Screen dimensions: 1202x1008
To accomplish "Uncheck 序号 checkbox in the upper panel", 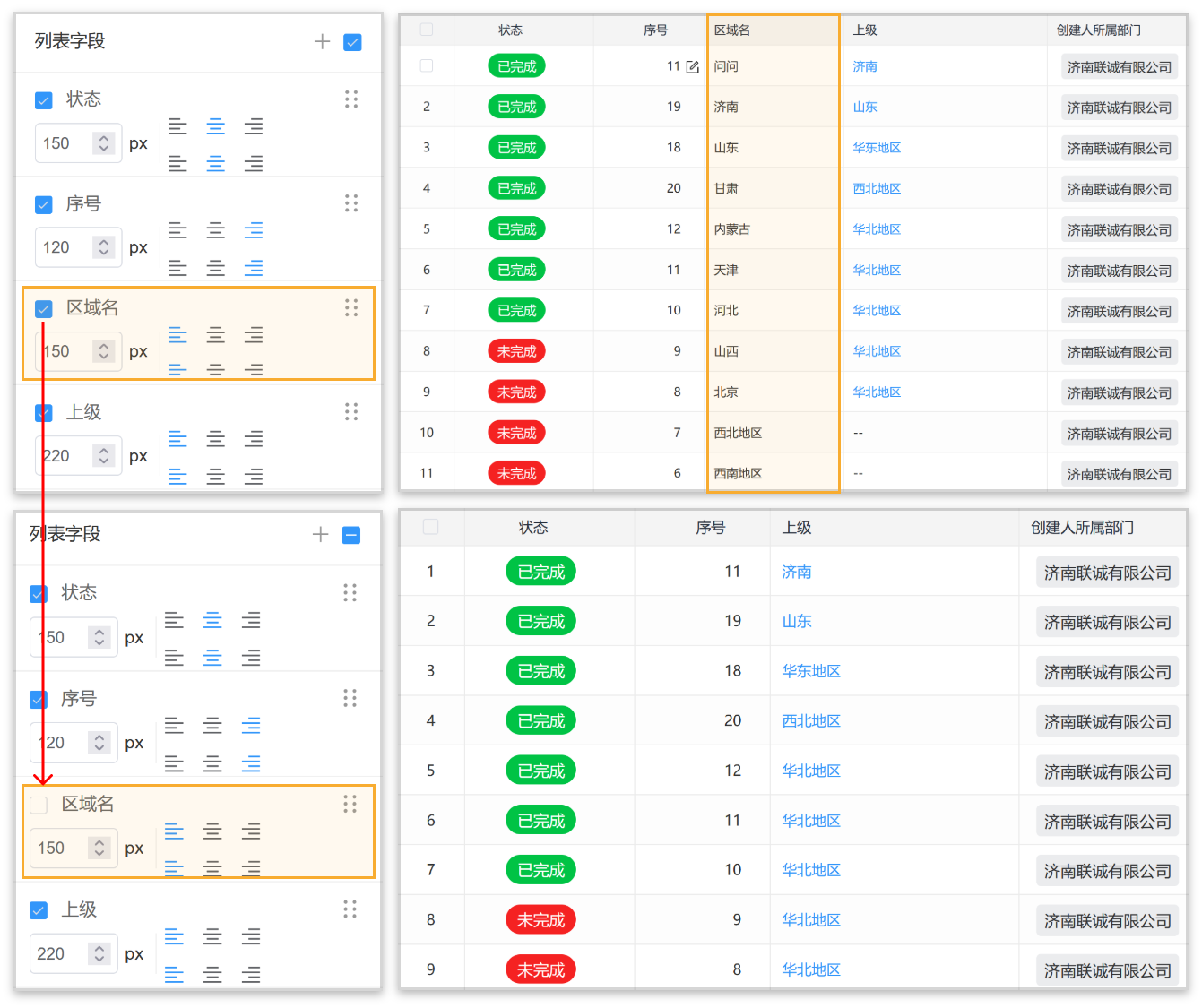I will pyautogui.click(x=43, y=204).
